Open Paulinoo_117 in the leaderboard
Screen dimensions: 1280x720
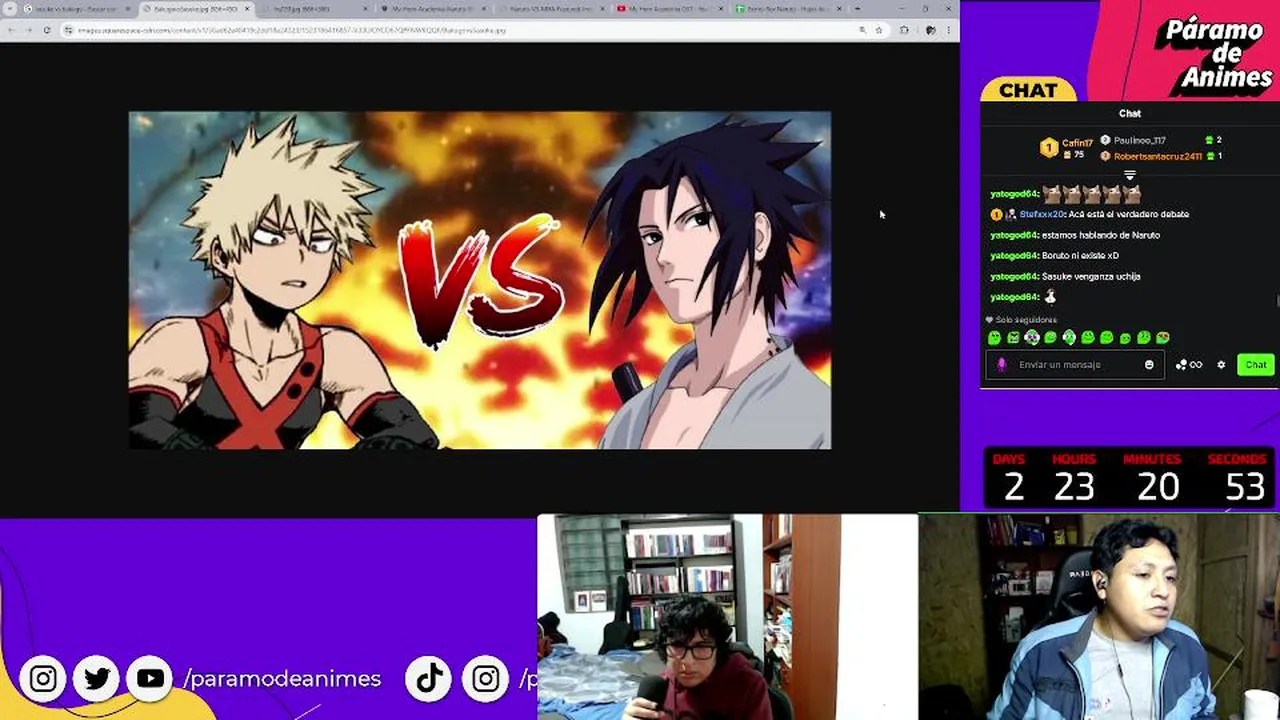click(x=1140, y=140)
